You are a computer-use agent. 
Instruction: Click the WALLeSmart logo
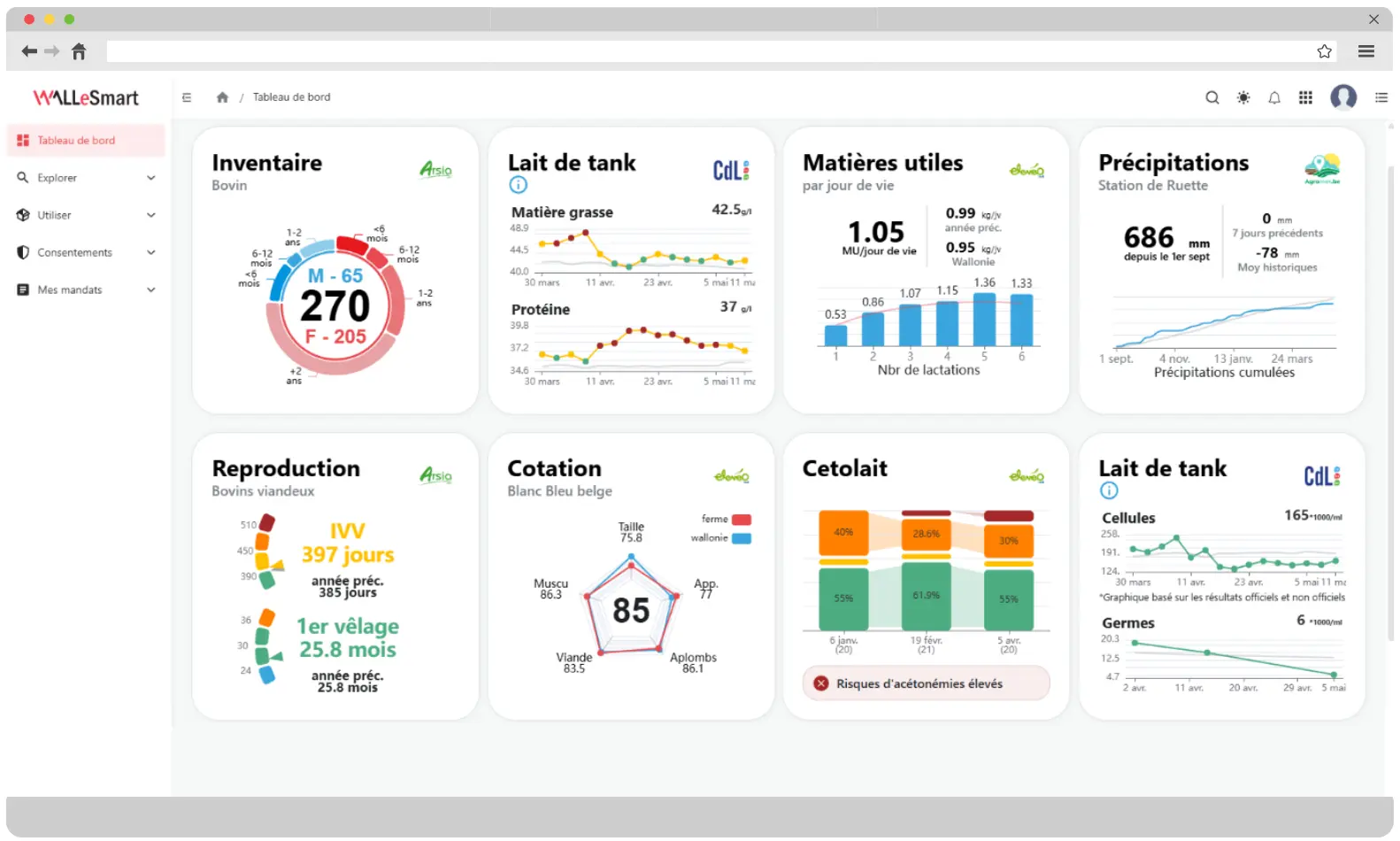(86, 97)
